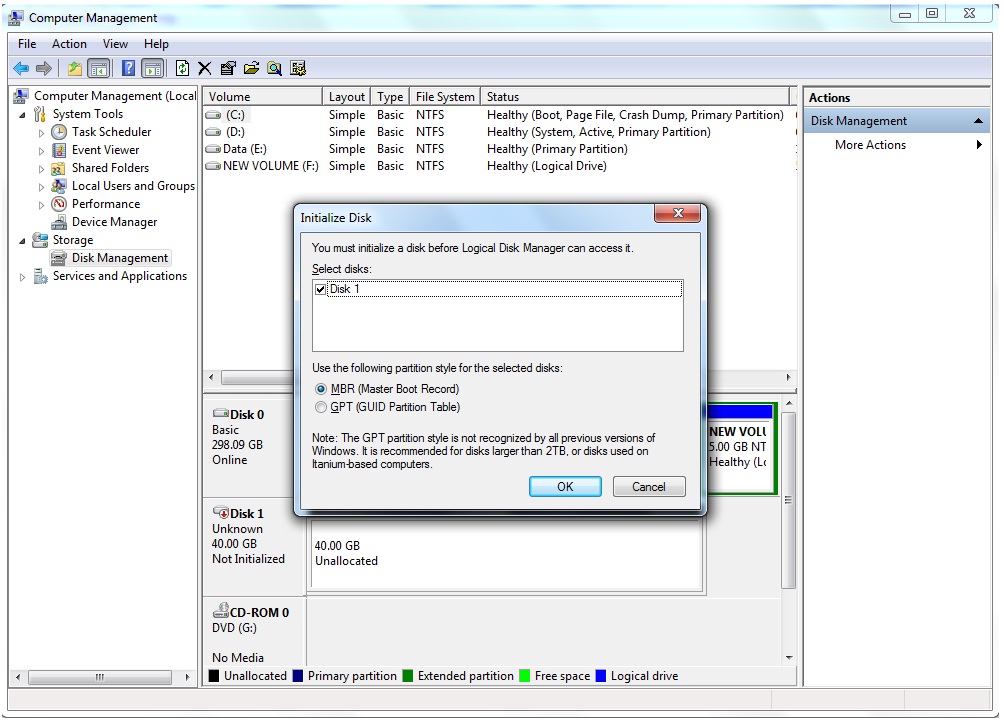This screenshot has width=1004, height=720.
Task: Open the Action menu
Action: pyautogui.click(x=69, y=44)
